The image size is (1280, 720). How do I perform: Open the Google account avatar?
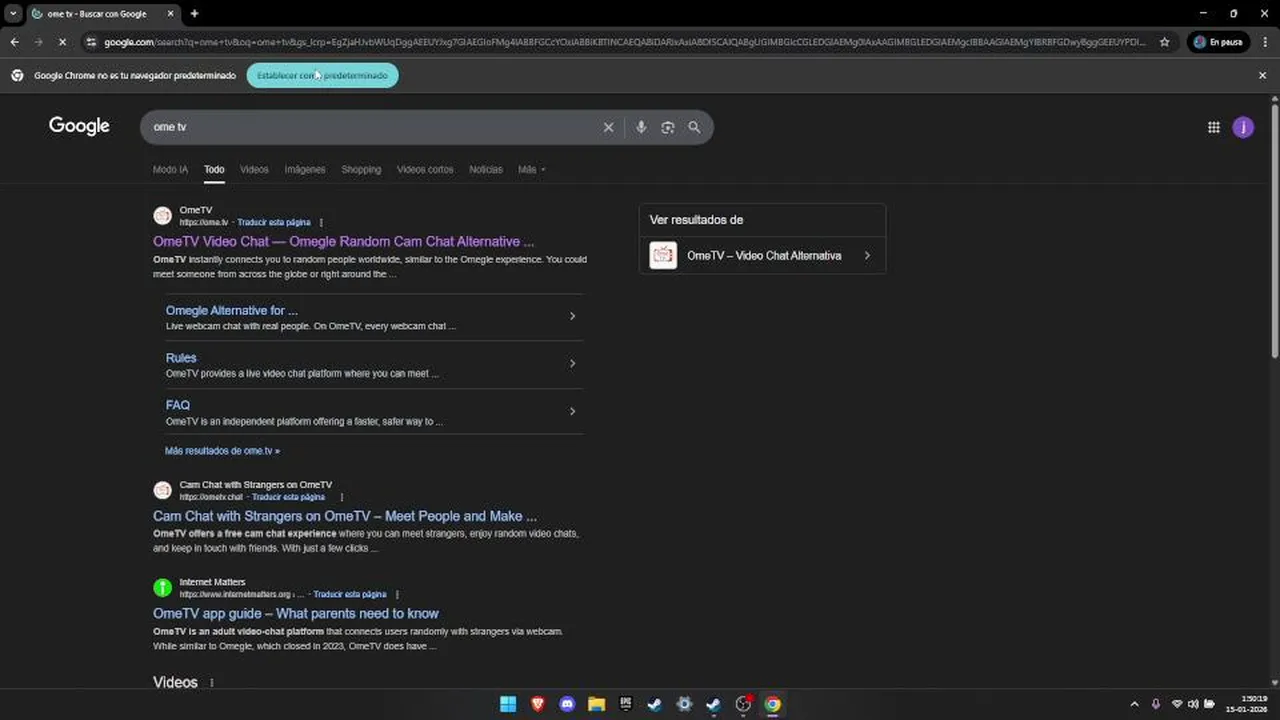tap(1243, 127)
